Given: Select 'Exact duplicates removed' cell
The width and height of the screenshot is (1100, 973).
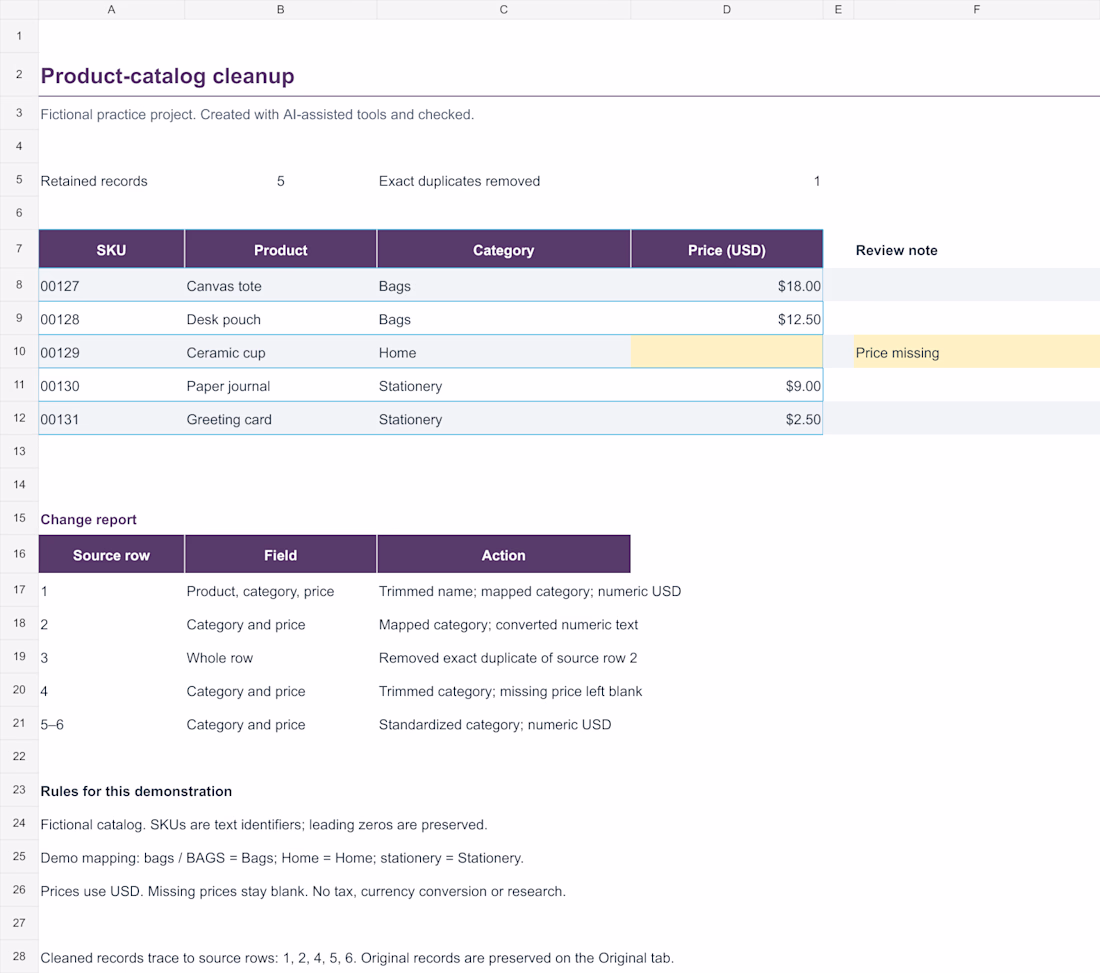Looking at the screenshot, I should (504, 181).
